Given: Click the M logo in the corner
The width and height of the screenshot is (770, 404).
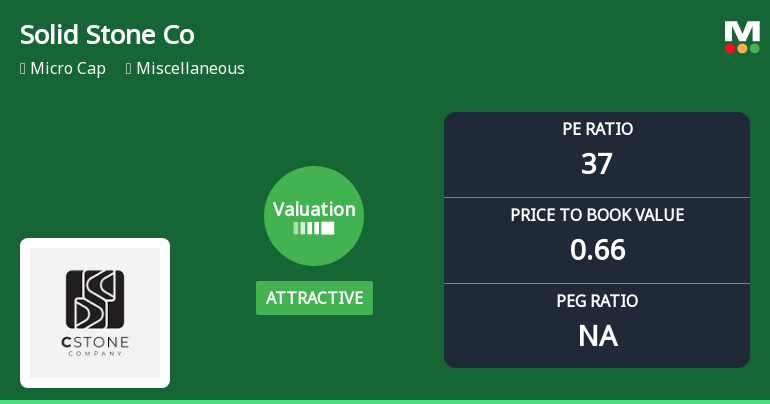Looking at the screenshot, I should pos(741,30).
